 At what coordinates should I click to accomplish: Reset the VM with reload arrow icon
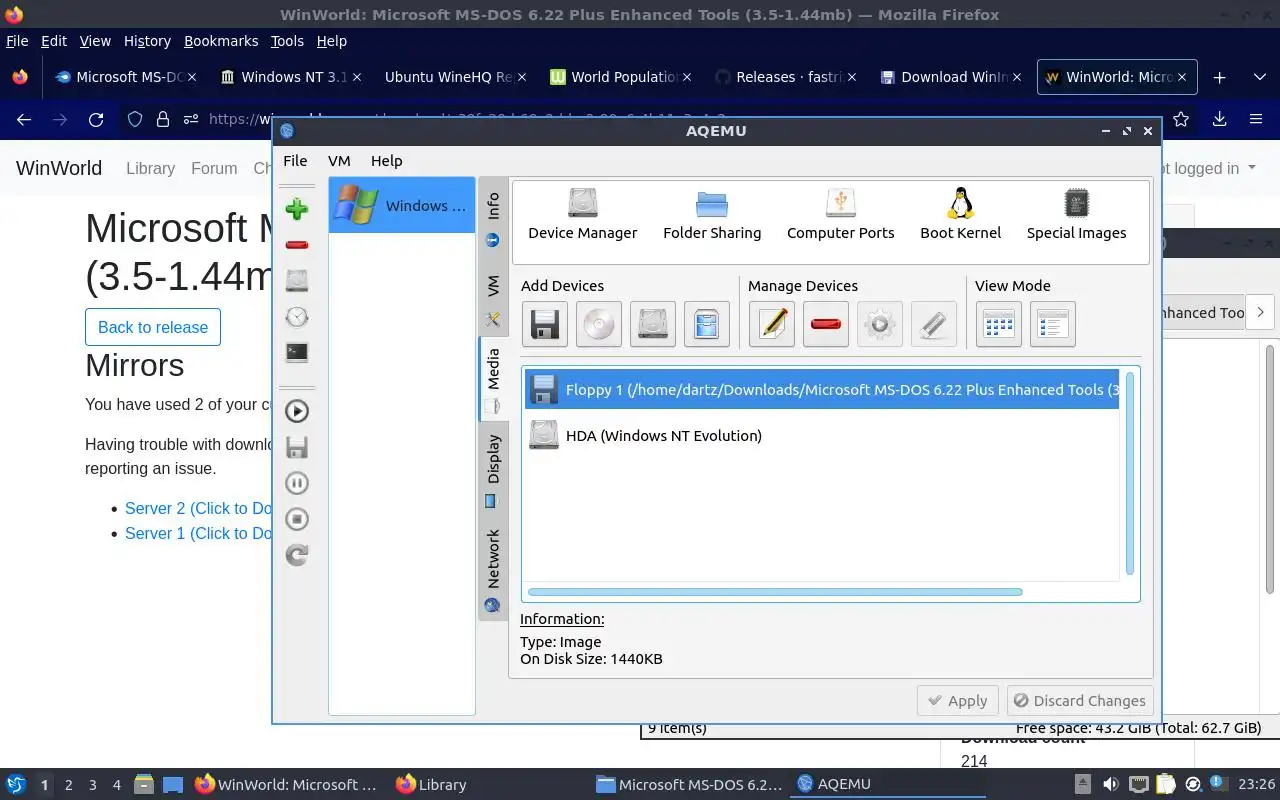coord(296,555)
